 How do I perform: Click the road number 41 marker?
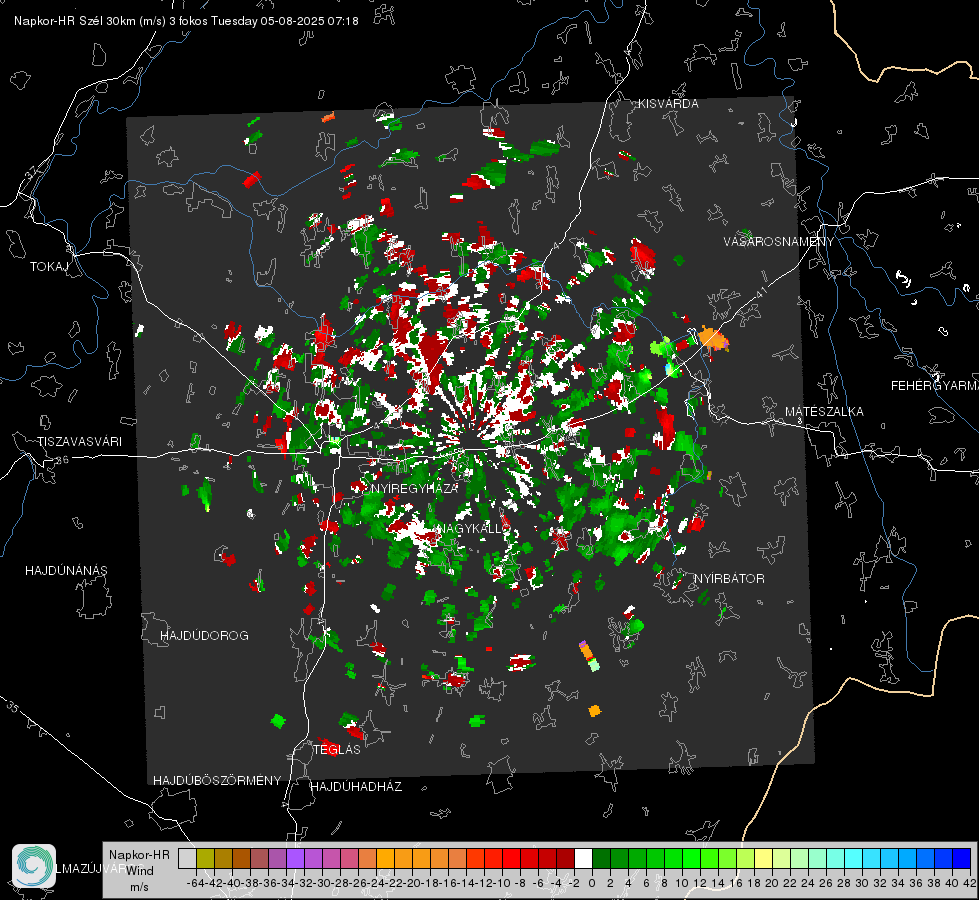(x=760, y=292)
